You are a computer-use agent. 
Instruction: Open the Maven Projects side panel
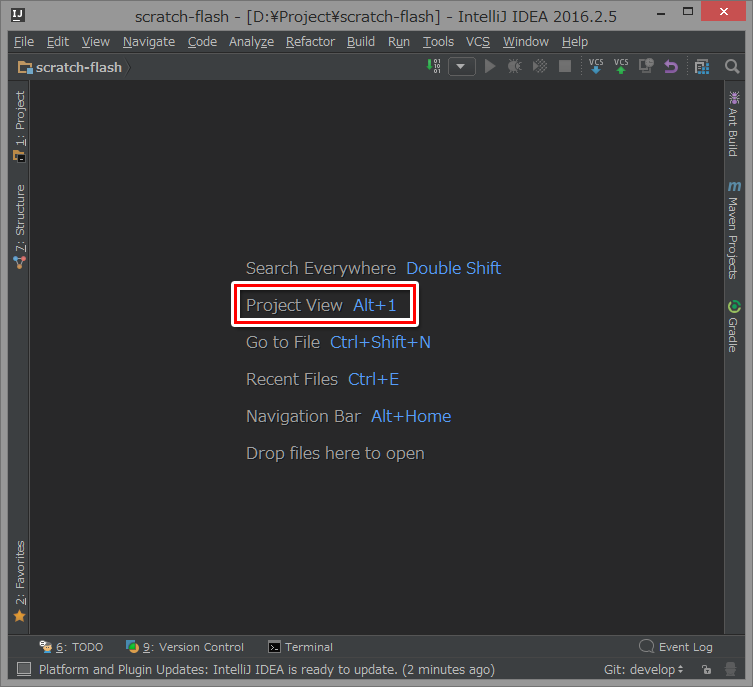733,230
